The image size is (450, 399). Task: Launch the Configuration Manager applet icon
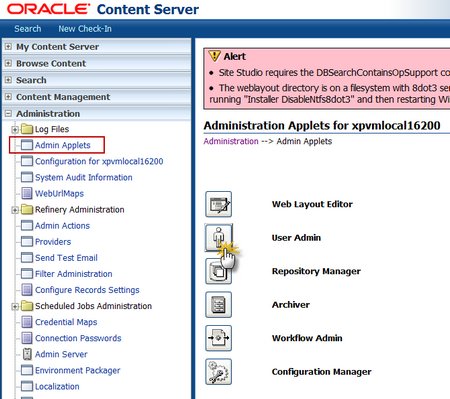tap(218, 372)
